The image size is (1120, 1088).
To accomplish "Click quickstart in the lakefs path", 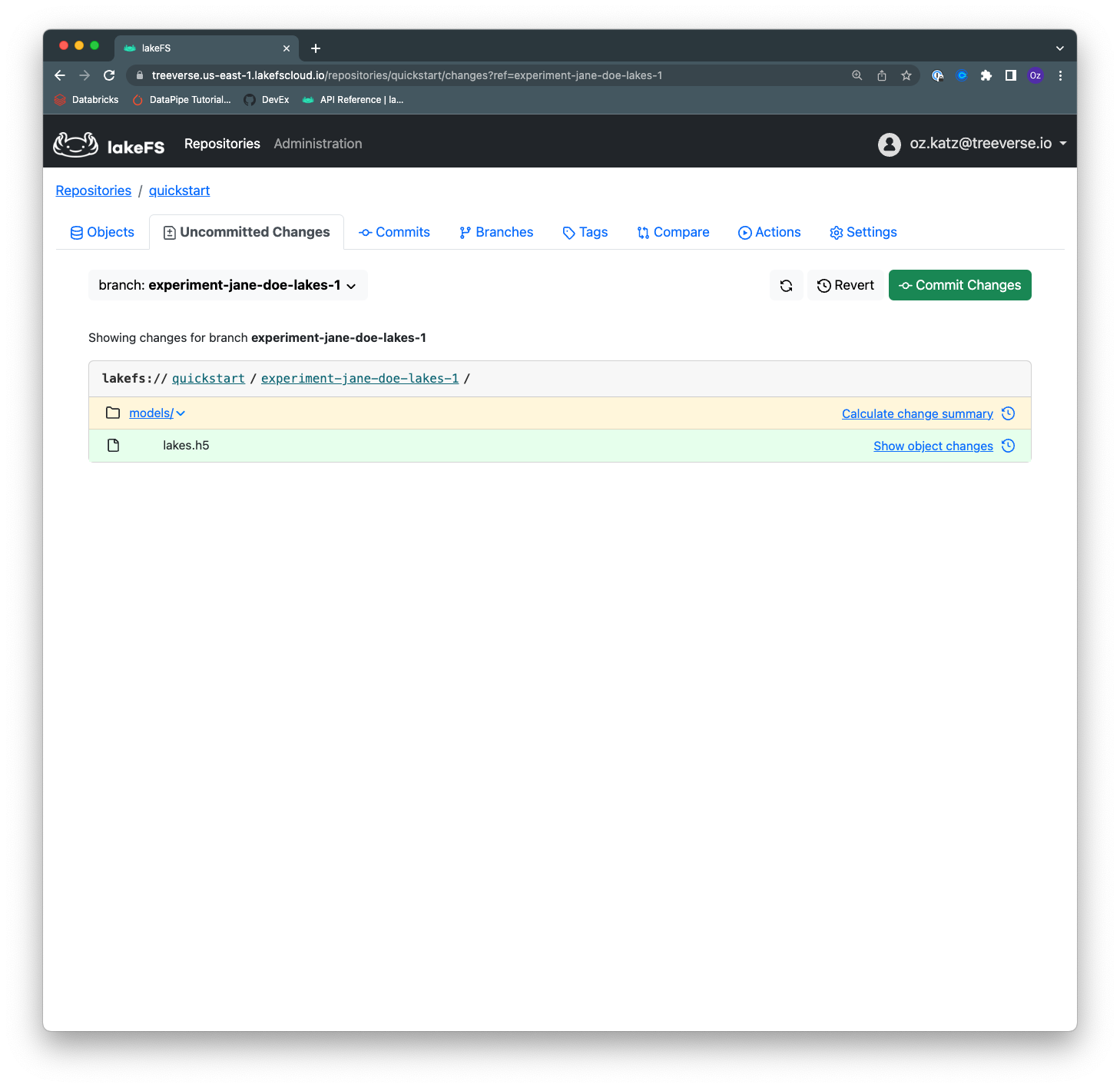I will coord(208,379).
